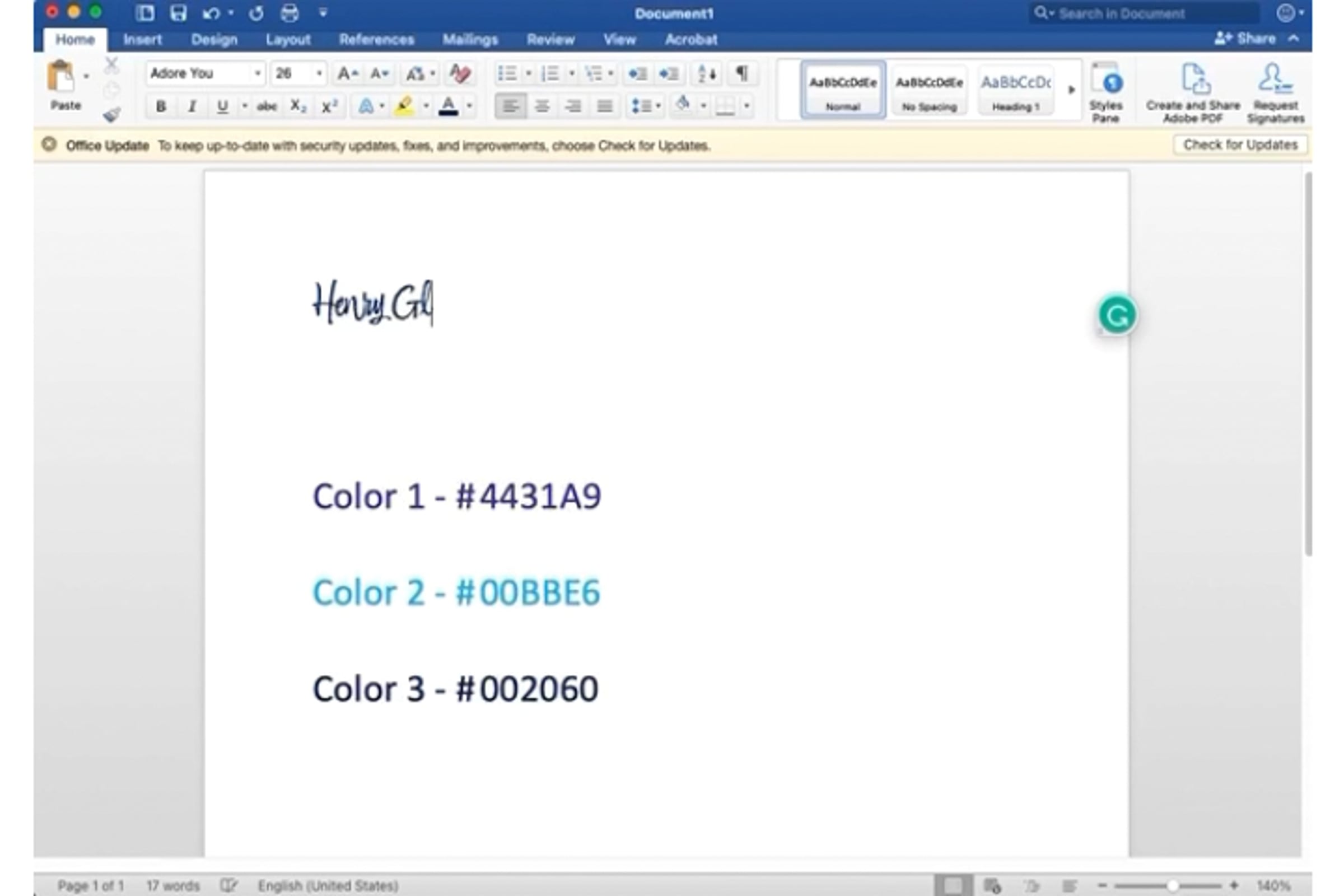Sort the selected text

pos(707,73)
